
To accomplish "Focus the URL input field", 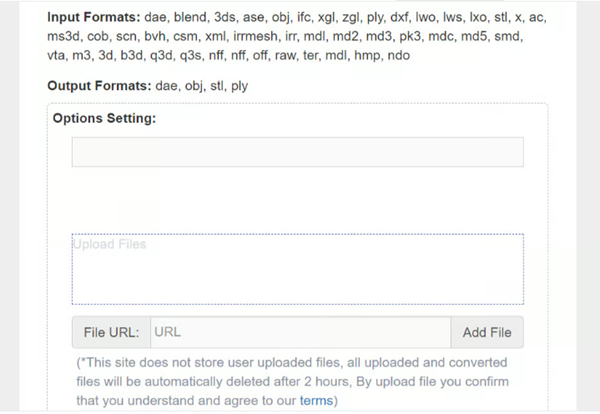I will (300, 332).
